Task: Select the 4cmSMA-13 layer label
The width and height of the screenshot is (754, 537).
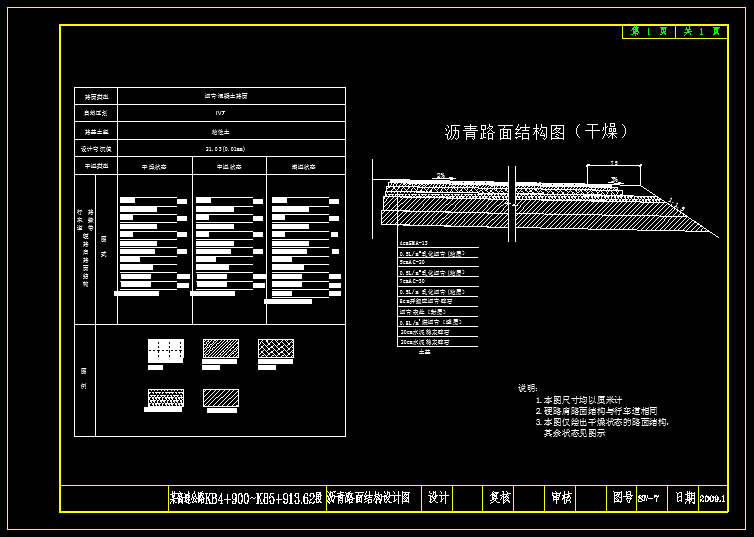Action: 415,243
